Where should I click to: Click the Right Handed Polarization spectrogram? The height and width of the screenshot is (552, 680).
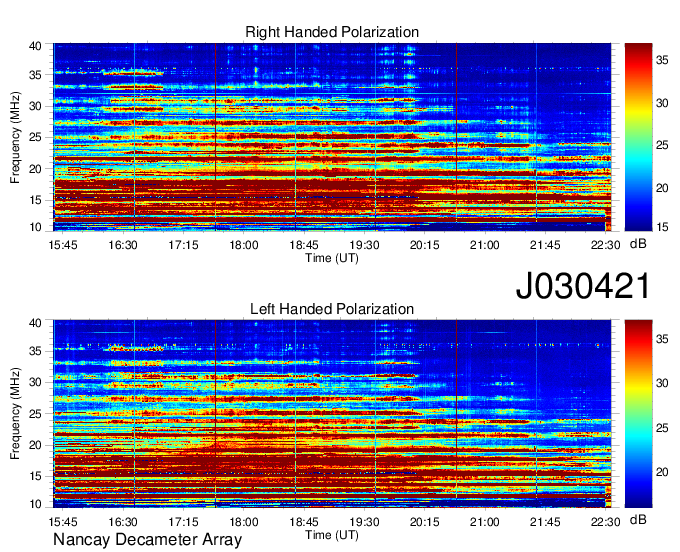pos(332,137)
